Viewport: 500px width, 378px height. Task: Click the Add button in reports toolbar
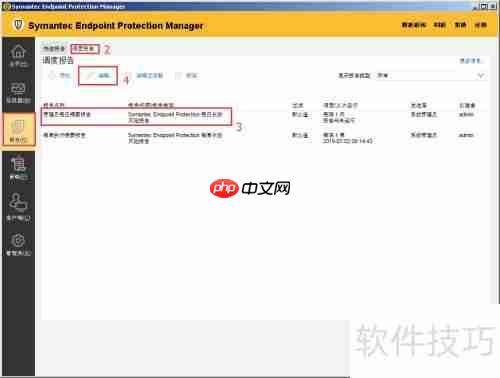[60, 75]
